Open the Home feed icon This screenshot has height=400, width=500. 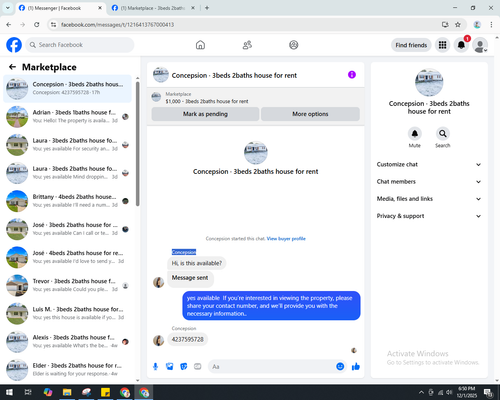(x=200, y=45)
